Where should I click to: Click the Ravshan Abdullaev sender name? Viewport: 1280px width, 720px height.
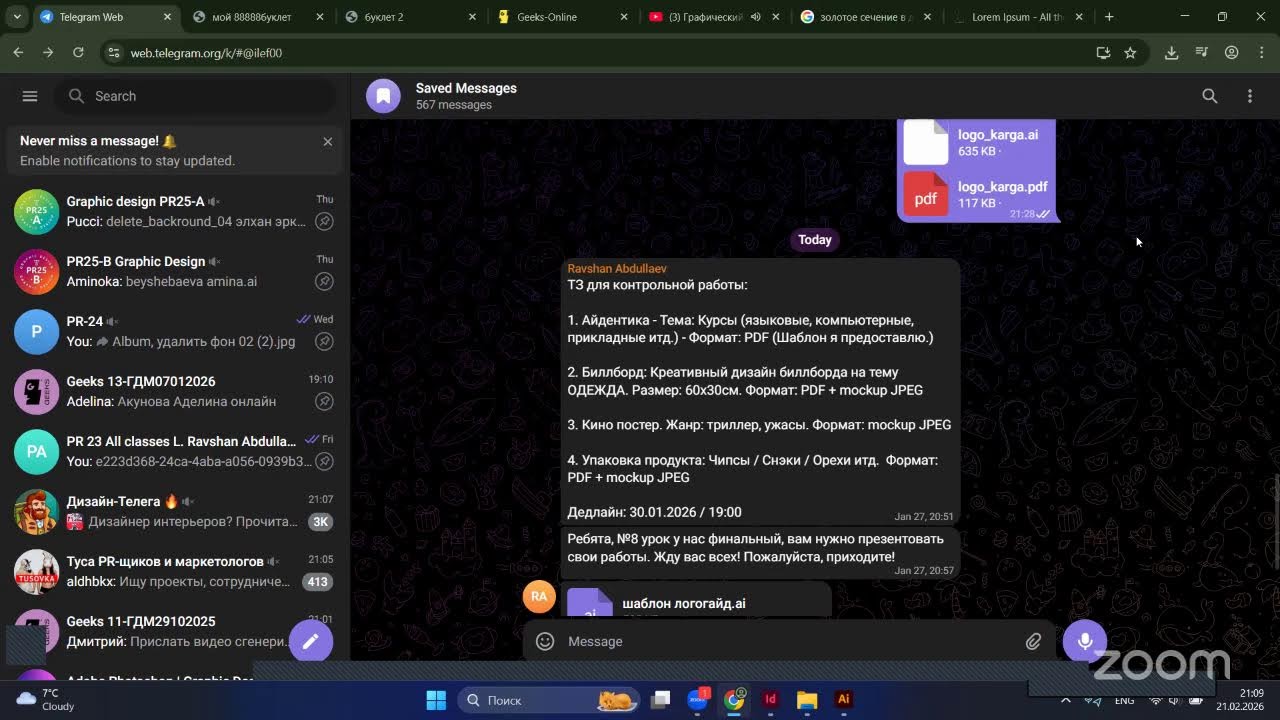(617, 269)
